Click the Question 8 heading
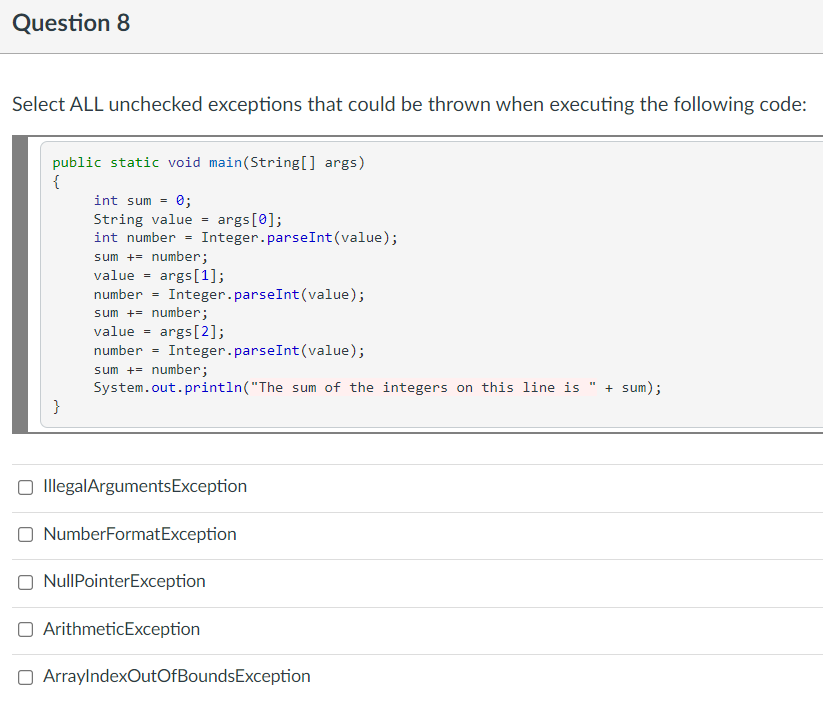The height and width of the screenshot is (708, 823). pyautogui.click(x=71, y=23)
